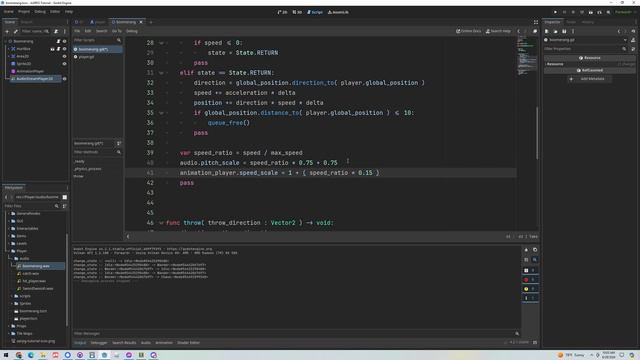
Task: Clear the Output log
Action: [x=526, y=250]
